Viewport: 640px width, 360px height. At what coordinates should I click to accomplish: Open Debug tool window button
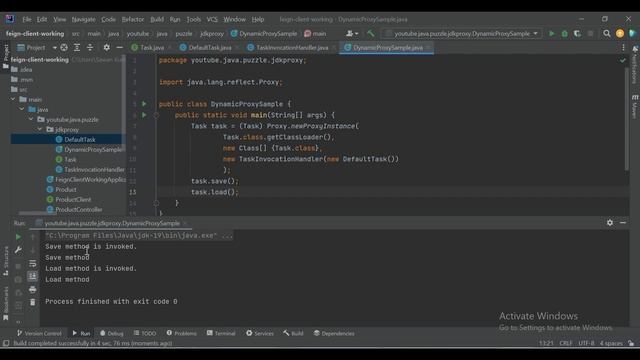pyautogui.click(x=111, y=333)
